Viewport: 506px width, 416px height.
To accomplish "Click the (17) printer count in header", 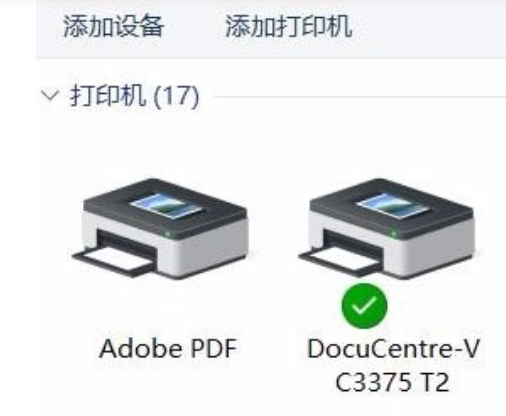I will click(176, 96).
